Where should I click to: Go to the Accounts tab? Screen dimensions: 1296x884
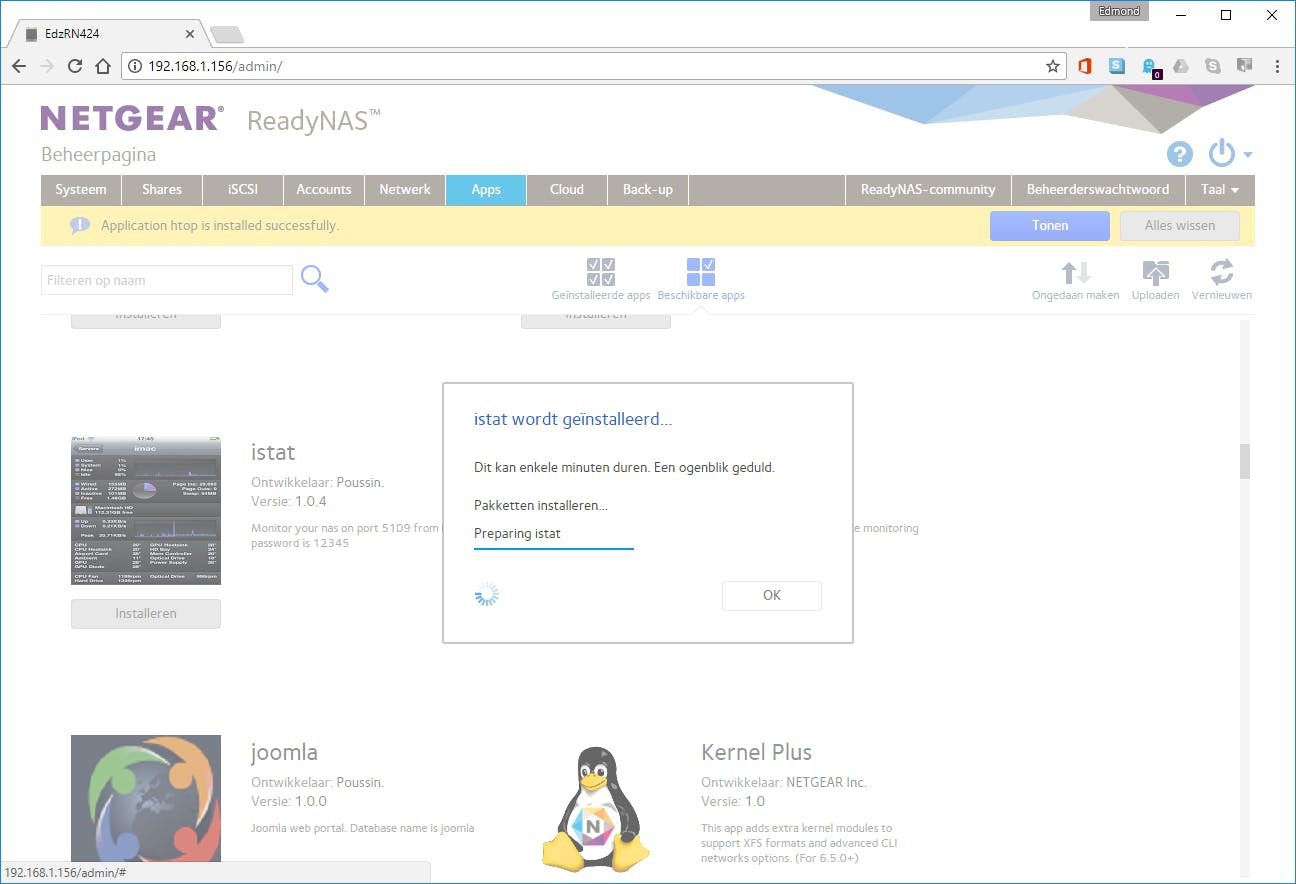point(324,190)
